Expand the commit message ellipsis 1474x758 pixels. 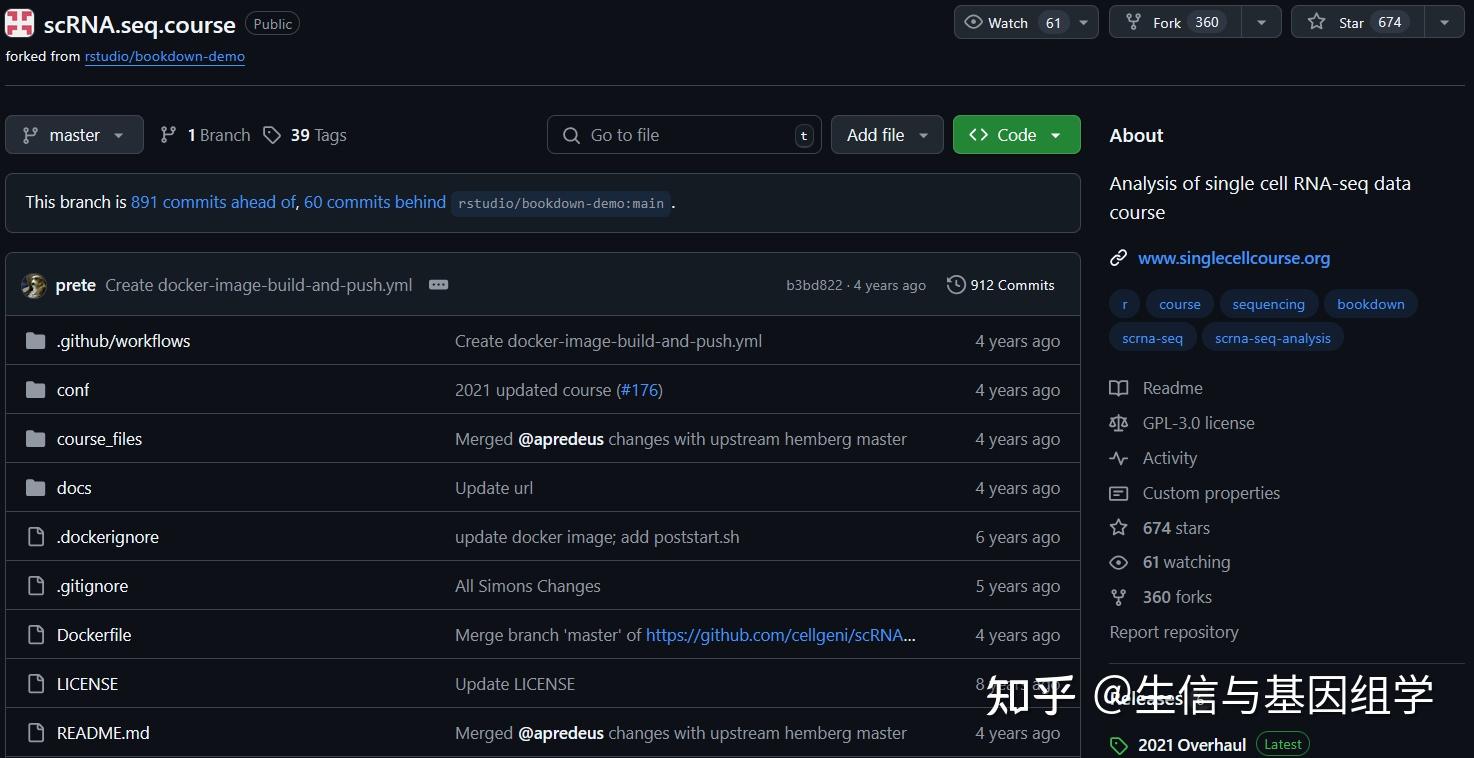click(x=438, y=284)
